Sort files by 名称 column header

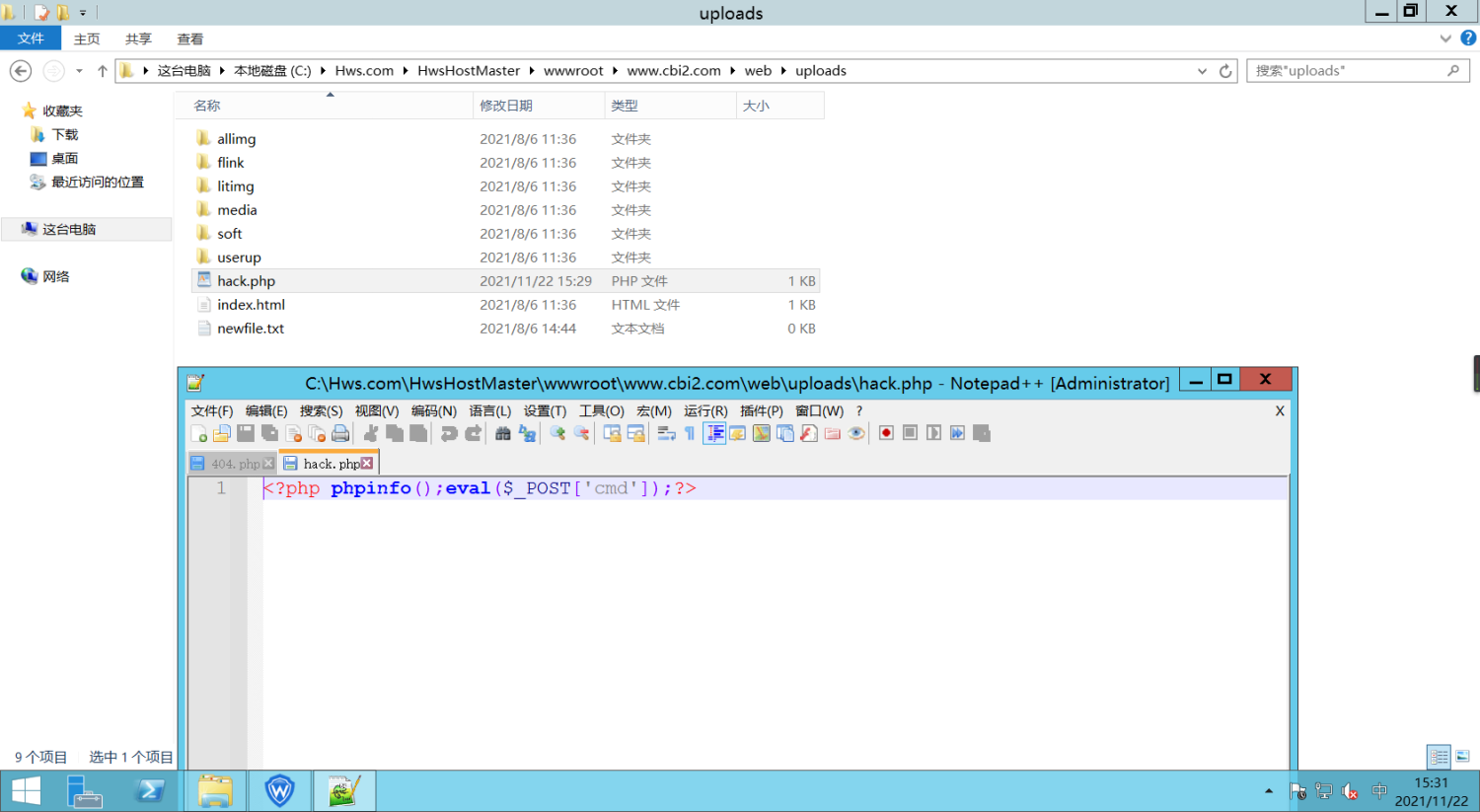(x=326, y=106)
